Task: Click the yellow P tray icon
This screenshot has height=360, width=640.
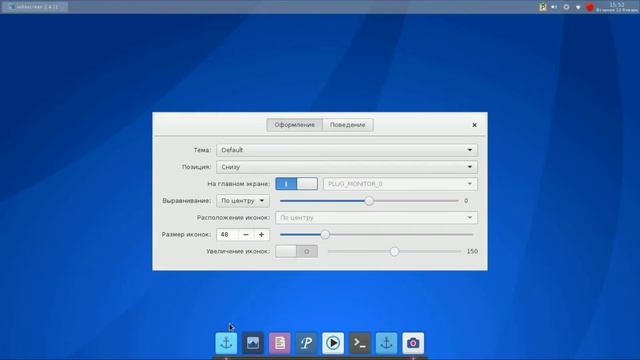Action: tap(542, 7)
